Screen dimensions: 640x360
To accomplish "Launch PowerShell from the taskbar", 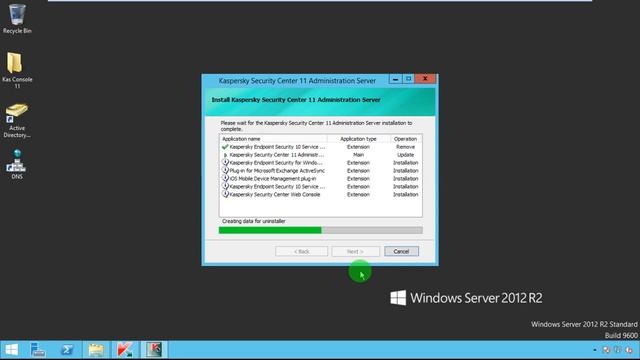I will (x=67, y=350).
